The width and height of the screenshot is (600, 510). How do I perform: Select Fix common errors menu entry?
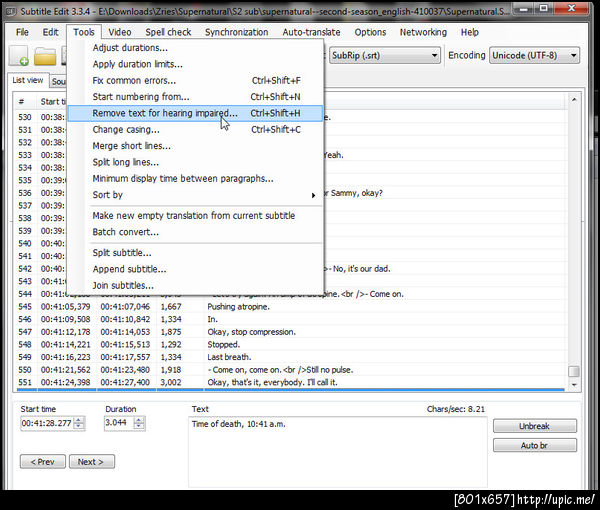[195, 81]
